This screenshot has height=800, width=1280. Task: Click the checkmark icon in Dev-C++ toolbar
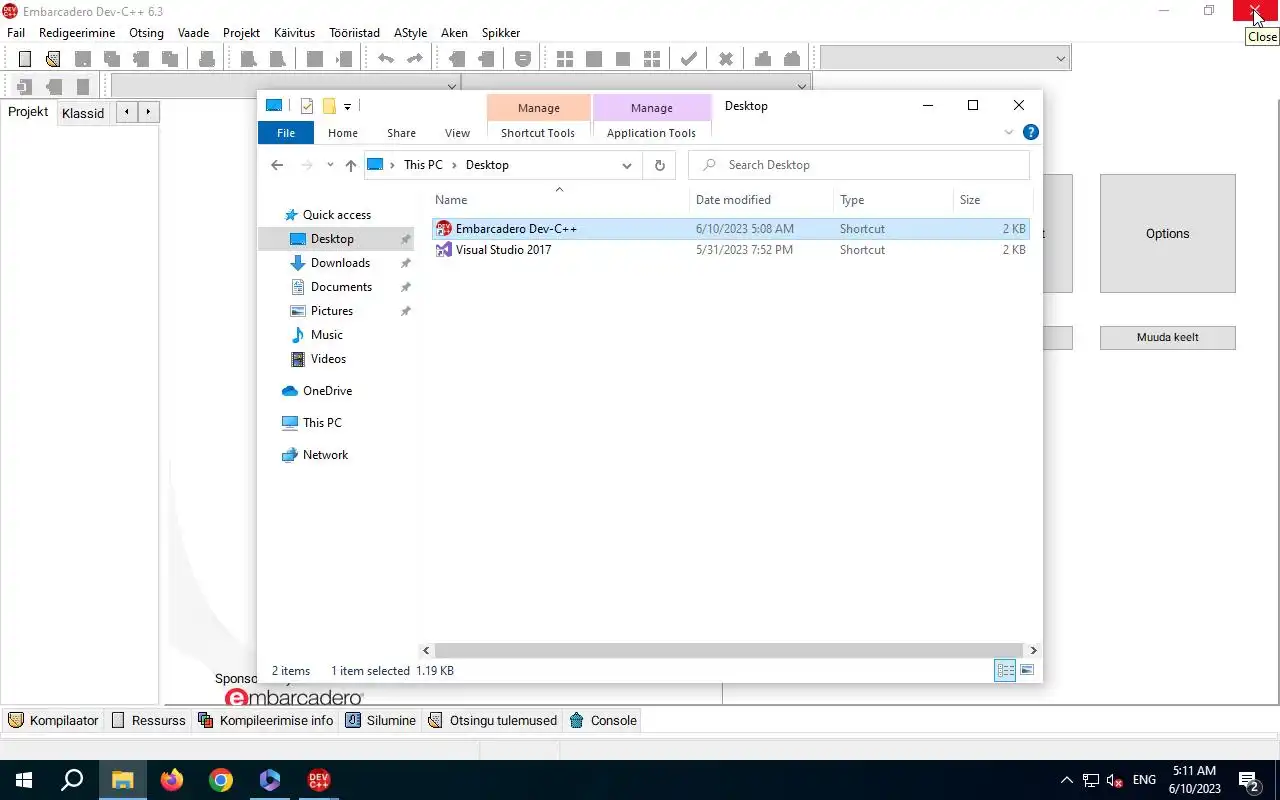click(x=688, y=59)
